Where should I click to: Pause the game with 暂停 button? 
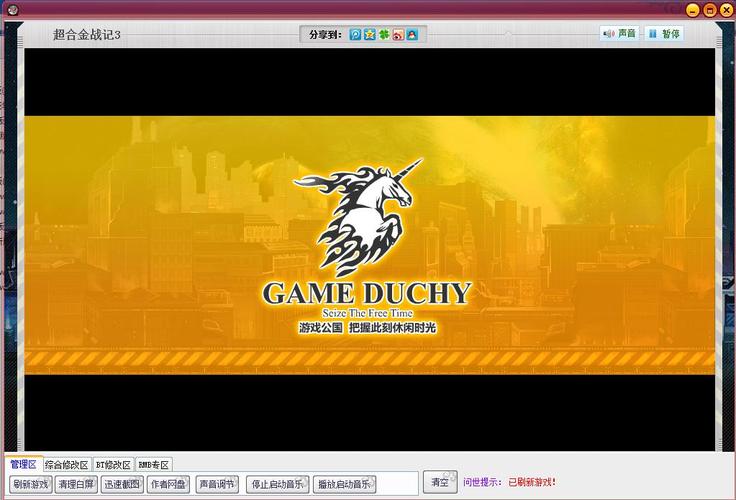pyautogui.click(x=664, y=33)
